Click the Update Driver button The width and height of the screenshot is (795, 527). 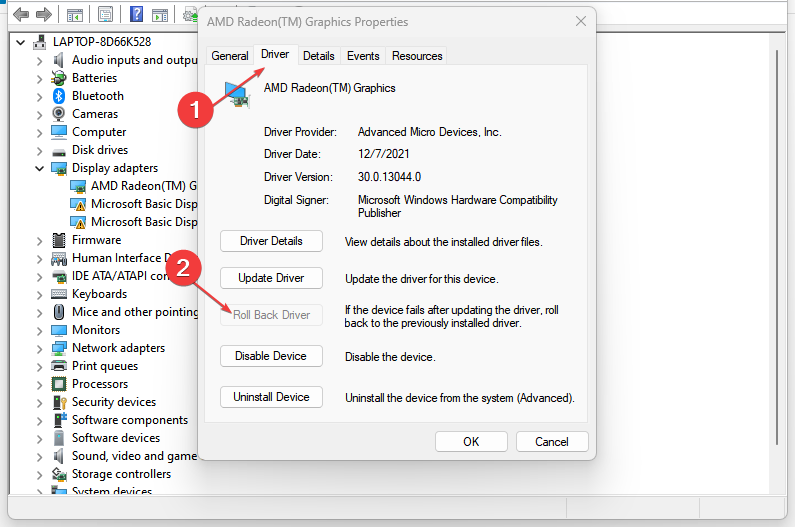pos(271,278)
